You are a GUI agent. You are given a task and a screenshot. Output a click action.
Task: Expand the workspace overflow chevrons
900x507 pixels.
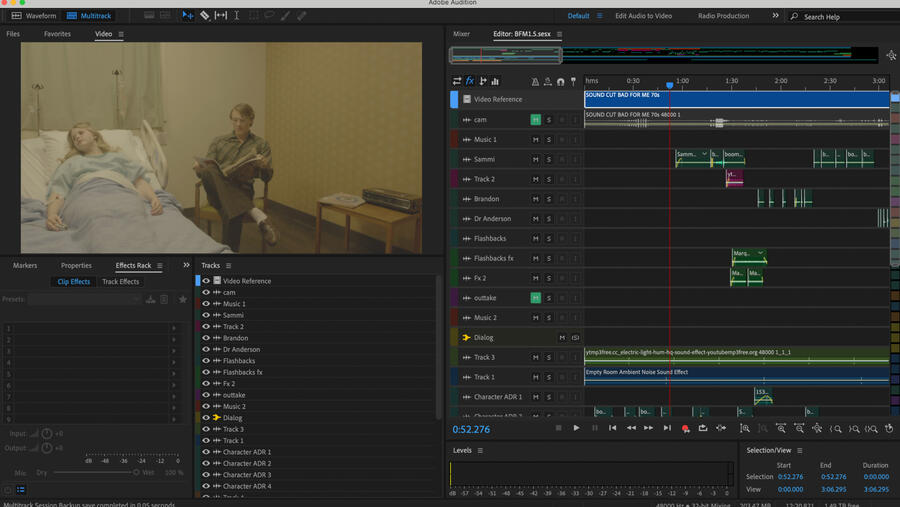[x=775, y=16]
